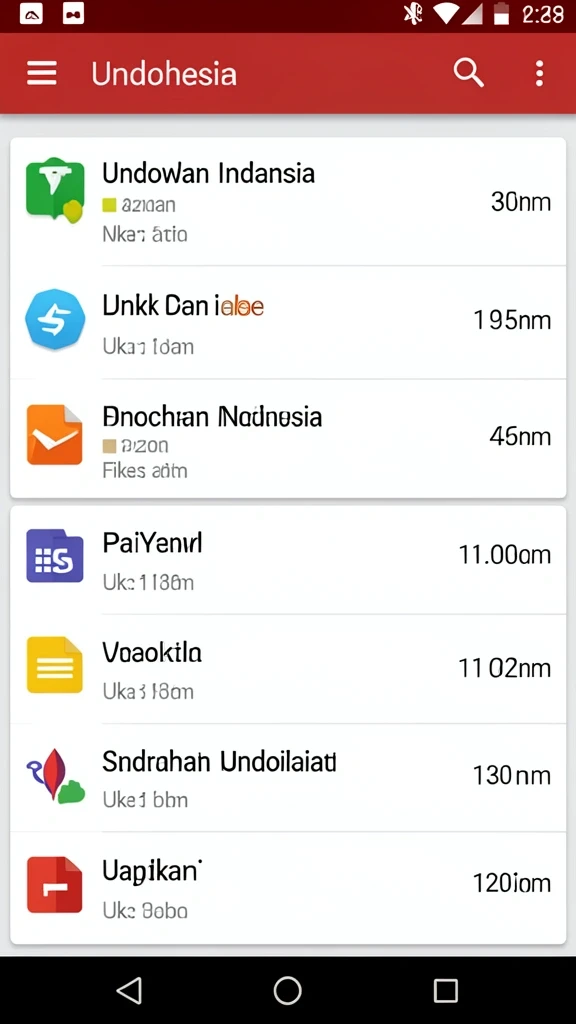Open the Unkk Dan list entry
Image resolution: width=576 pixels, height=1024 pixels.
(288, 323)
